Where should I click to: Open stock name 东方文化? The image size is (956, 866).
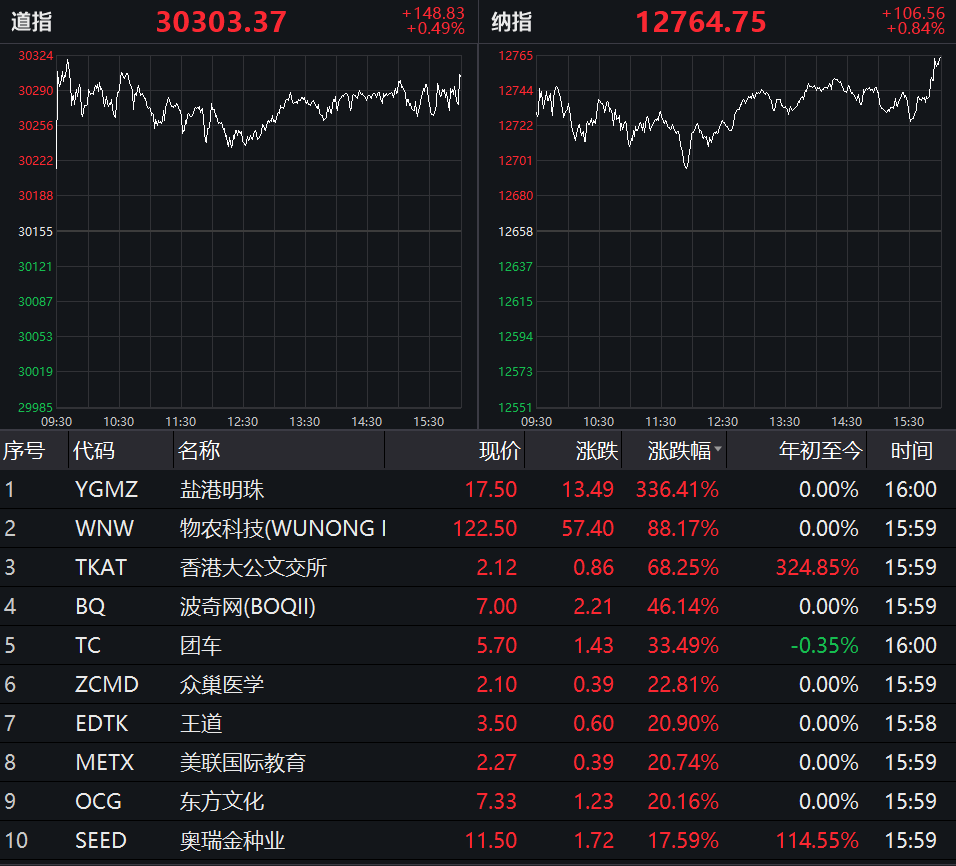pyautogui.click(x=222, y=802)
